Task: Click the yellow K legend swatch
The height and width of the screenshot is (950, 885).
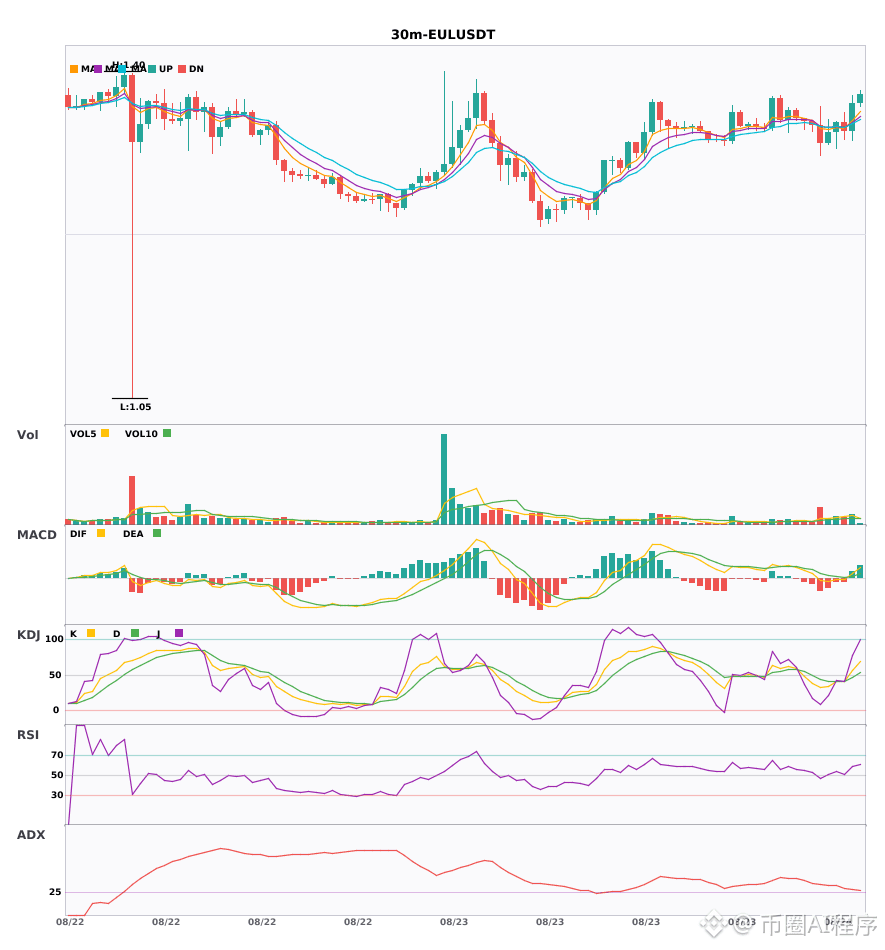Action: point(91,633)
